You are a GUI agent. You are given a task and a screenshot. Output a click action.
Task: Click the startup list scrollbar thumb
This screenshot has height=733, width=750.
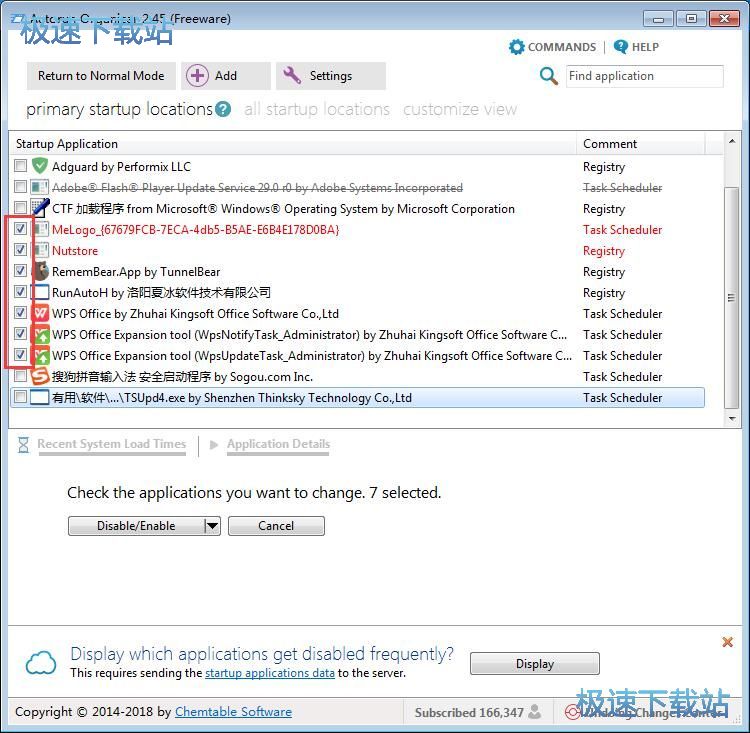point(731,297)
